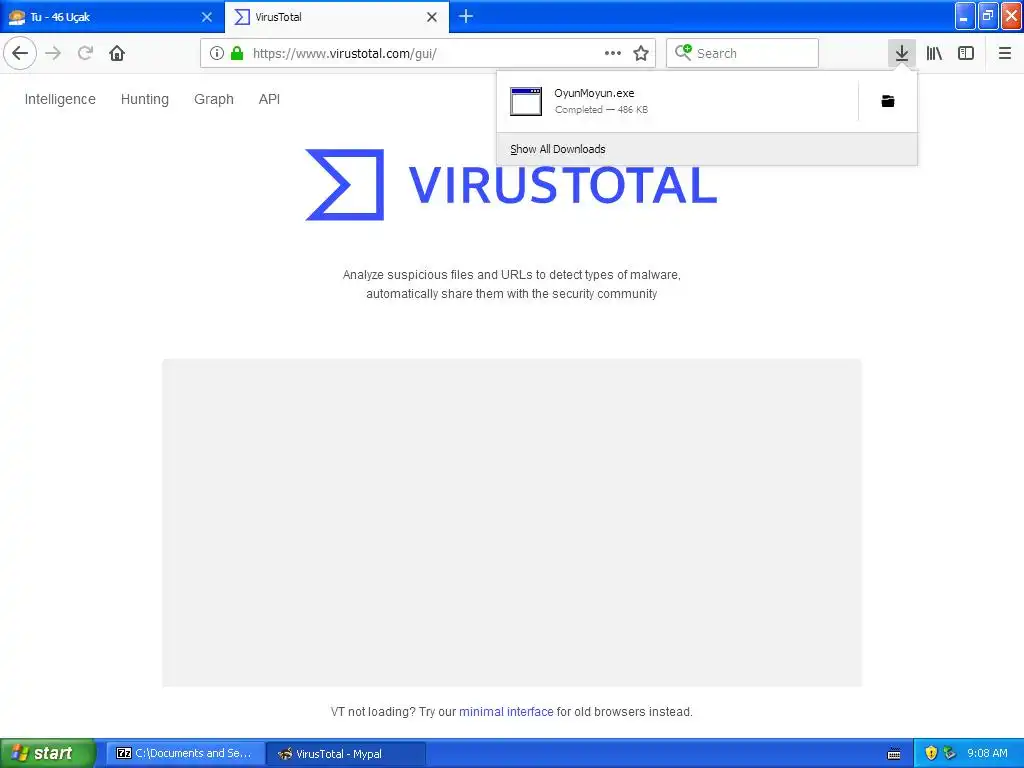The height and width of the screenshot is (768, 1024).
Task: Open the Graph menu item
Action: click(214, 99)
